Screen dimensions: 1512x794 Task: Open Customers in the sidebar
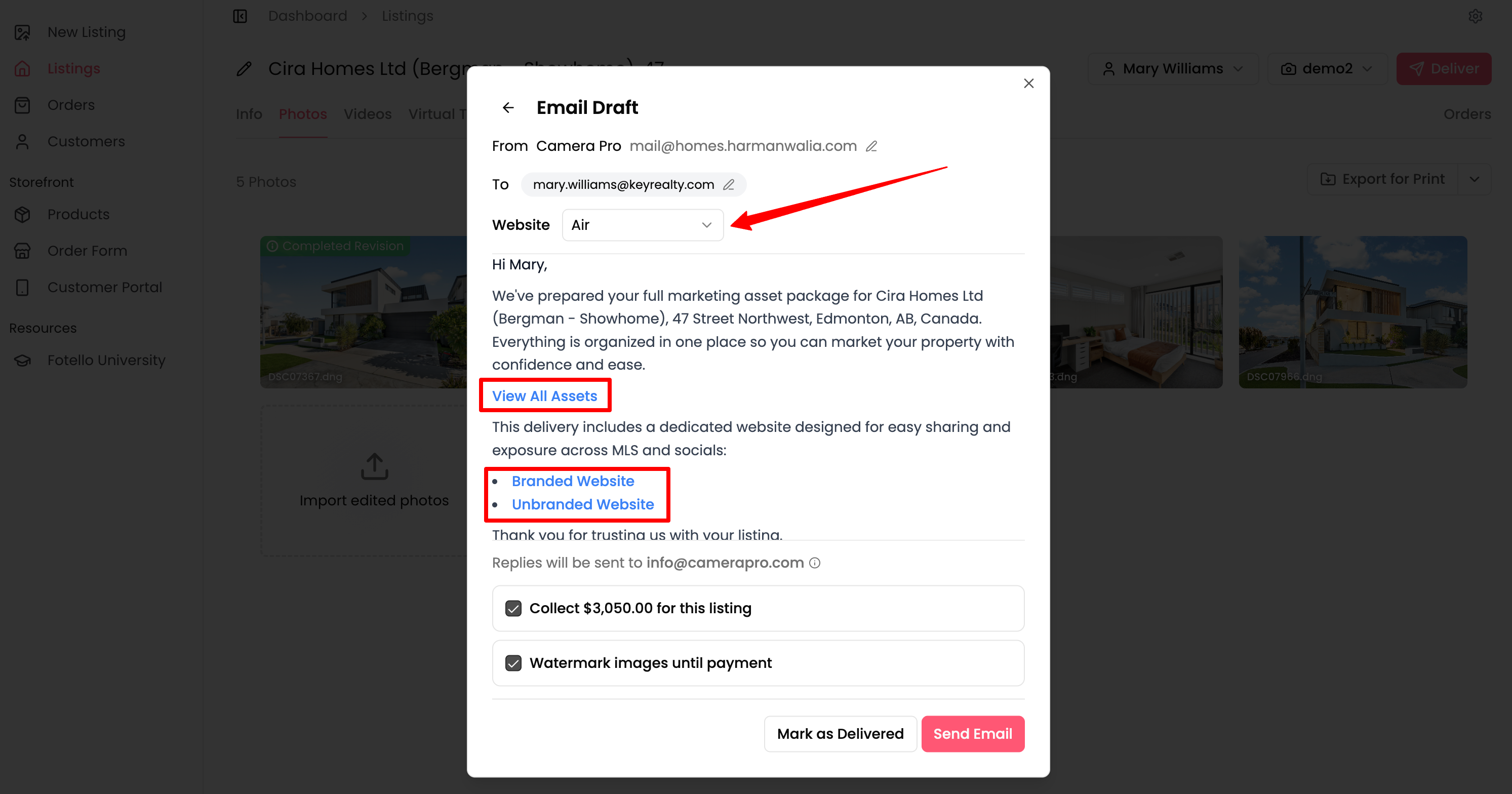86,141
